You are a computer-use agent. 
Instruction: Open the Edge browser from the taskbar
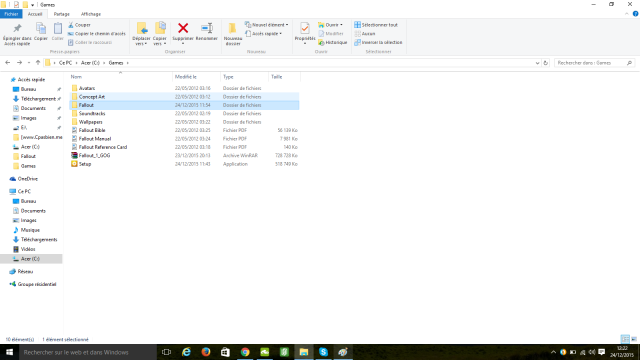(x=186, y=352)
